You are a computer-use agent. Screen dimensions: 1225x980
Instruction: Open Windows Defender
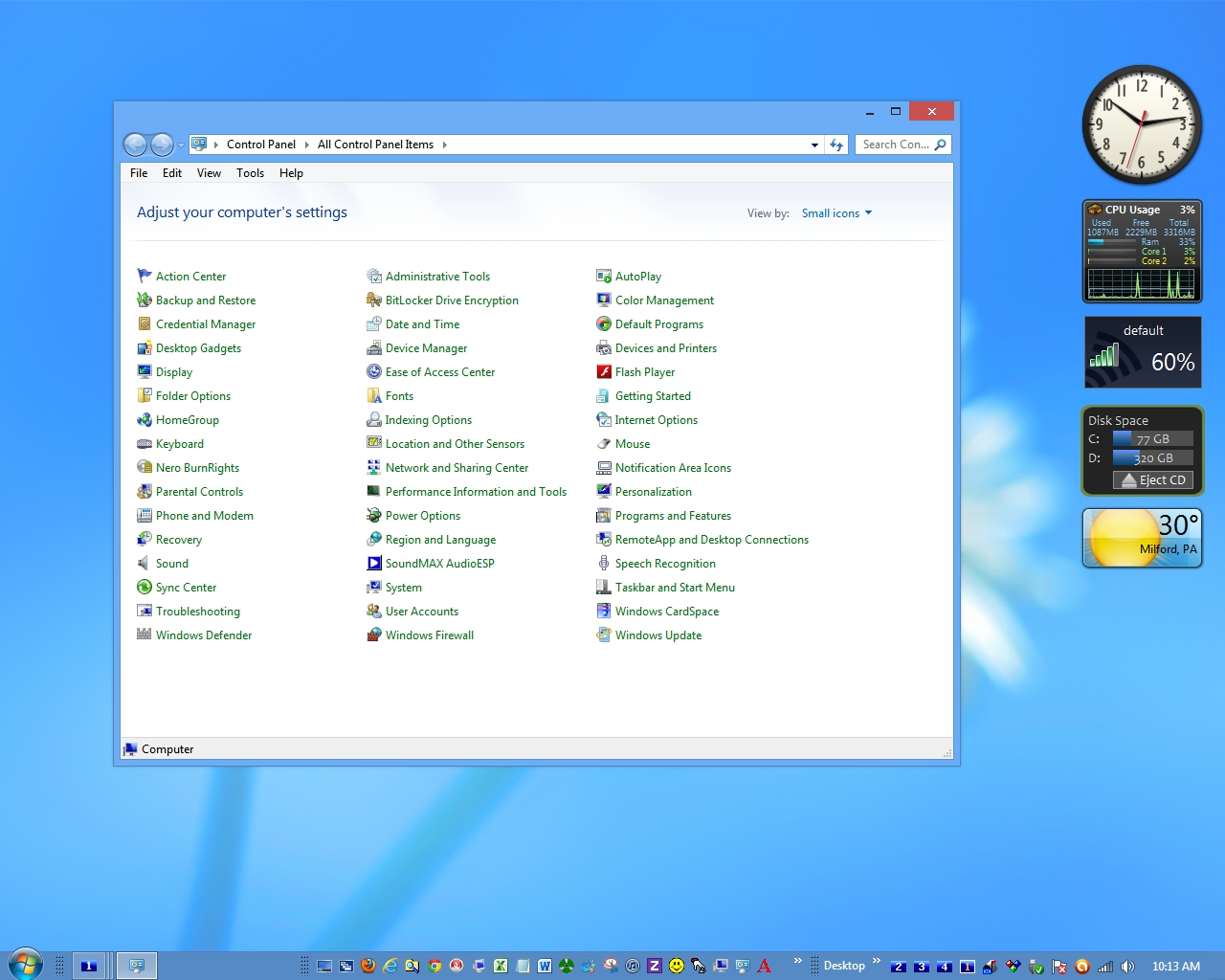tap(203, 635)
